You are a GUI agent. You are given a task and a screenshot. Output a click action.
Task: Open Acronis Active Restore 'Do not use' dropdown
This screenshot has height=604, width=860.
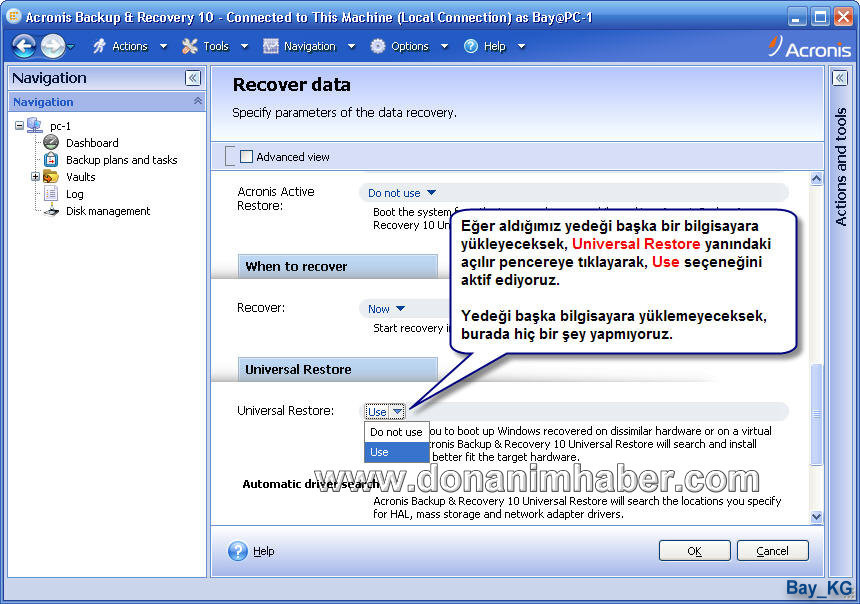pos(401,193)
